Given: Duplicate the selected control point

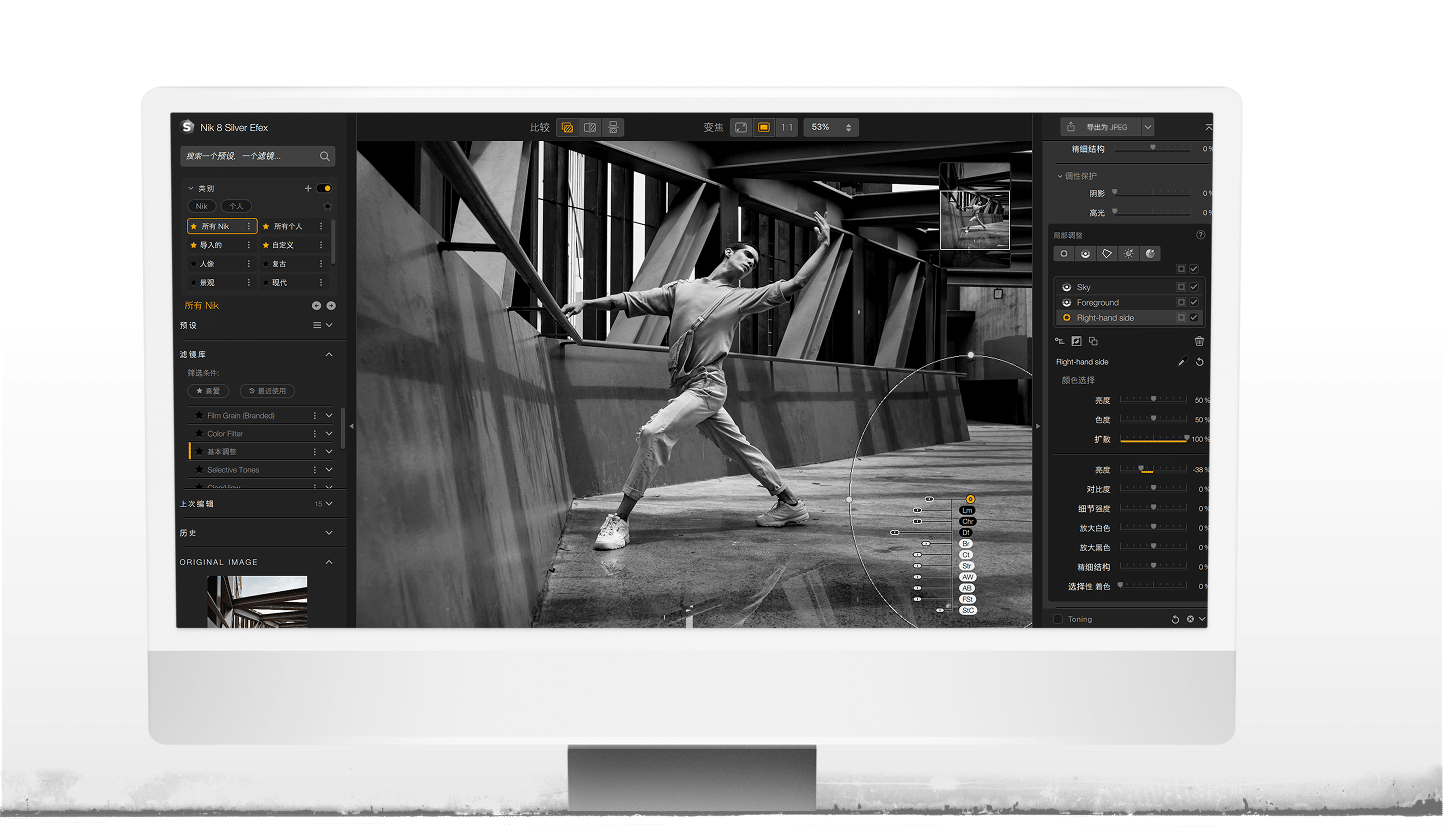Looking at the screenshot, I should pos(1093,341).
